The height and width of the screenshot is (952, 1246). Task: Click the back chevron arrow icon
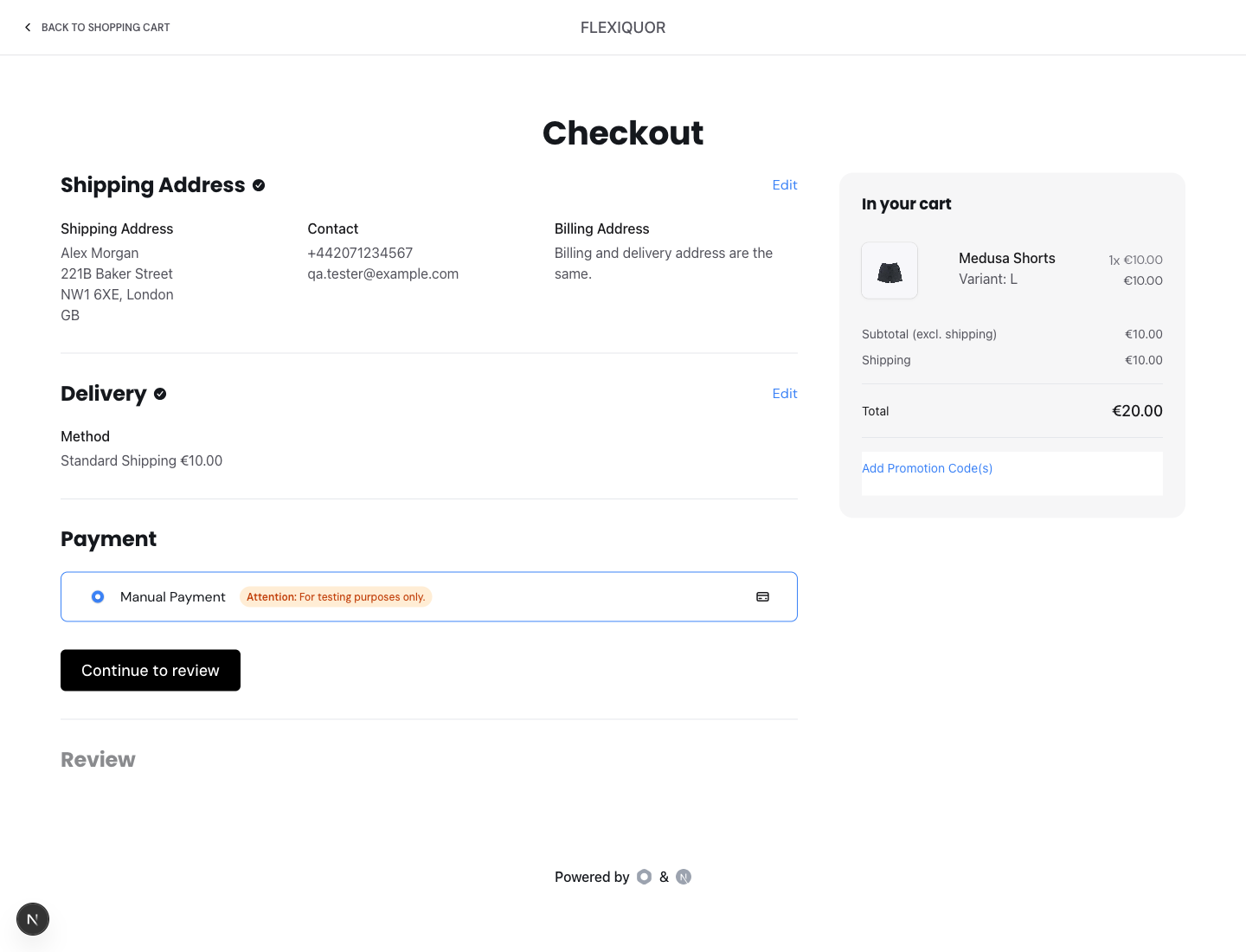pos(28,28)
